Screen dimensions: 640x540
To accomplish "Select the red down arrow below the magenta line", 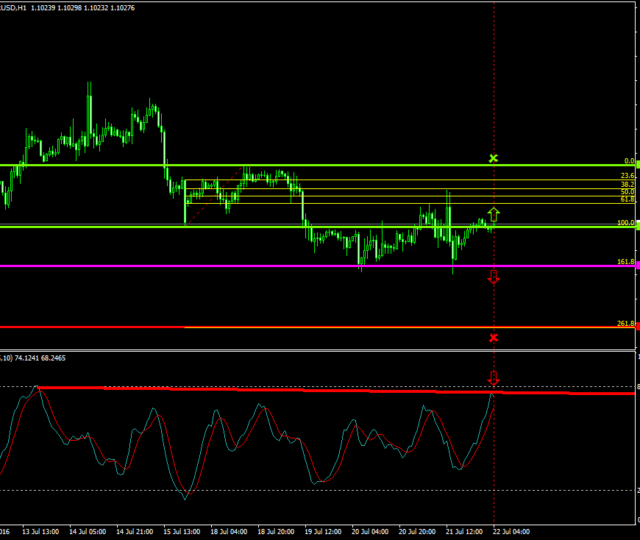I will tap(493, 277).
